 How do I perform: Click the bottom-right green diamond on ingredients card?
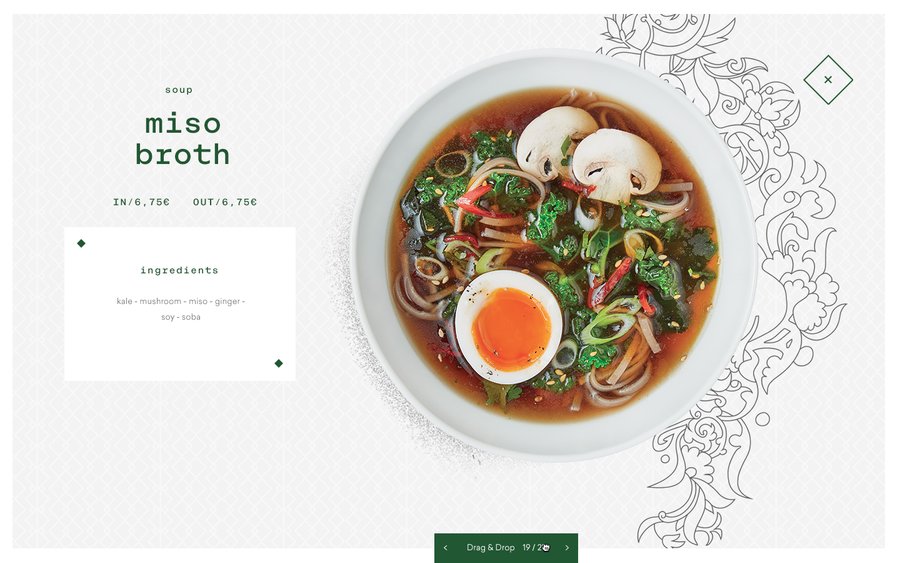point(278,363)
